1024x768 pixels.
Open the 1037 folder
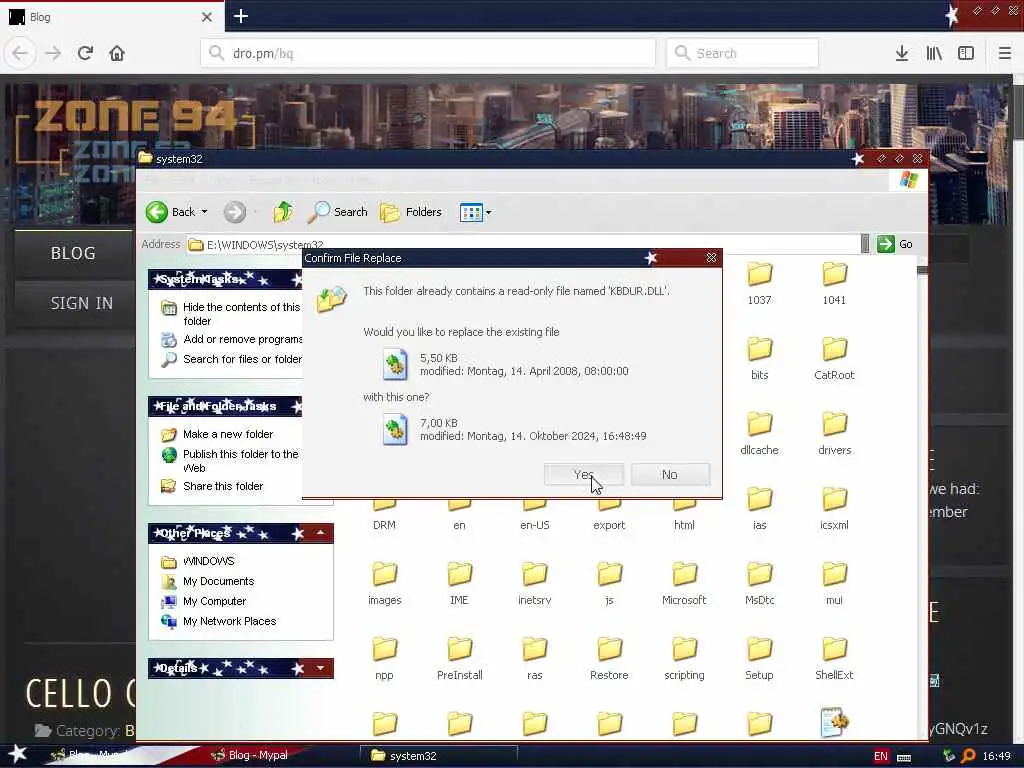(760, 283)
